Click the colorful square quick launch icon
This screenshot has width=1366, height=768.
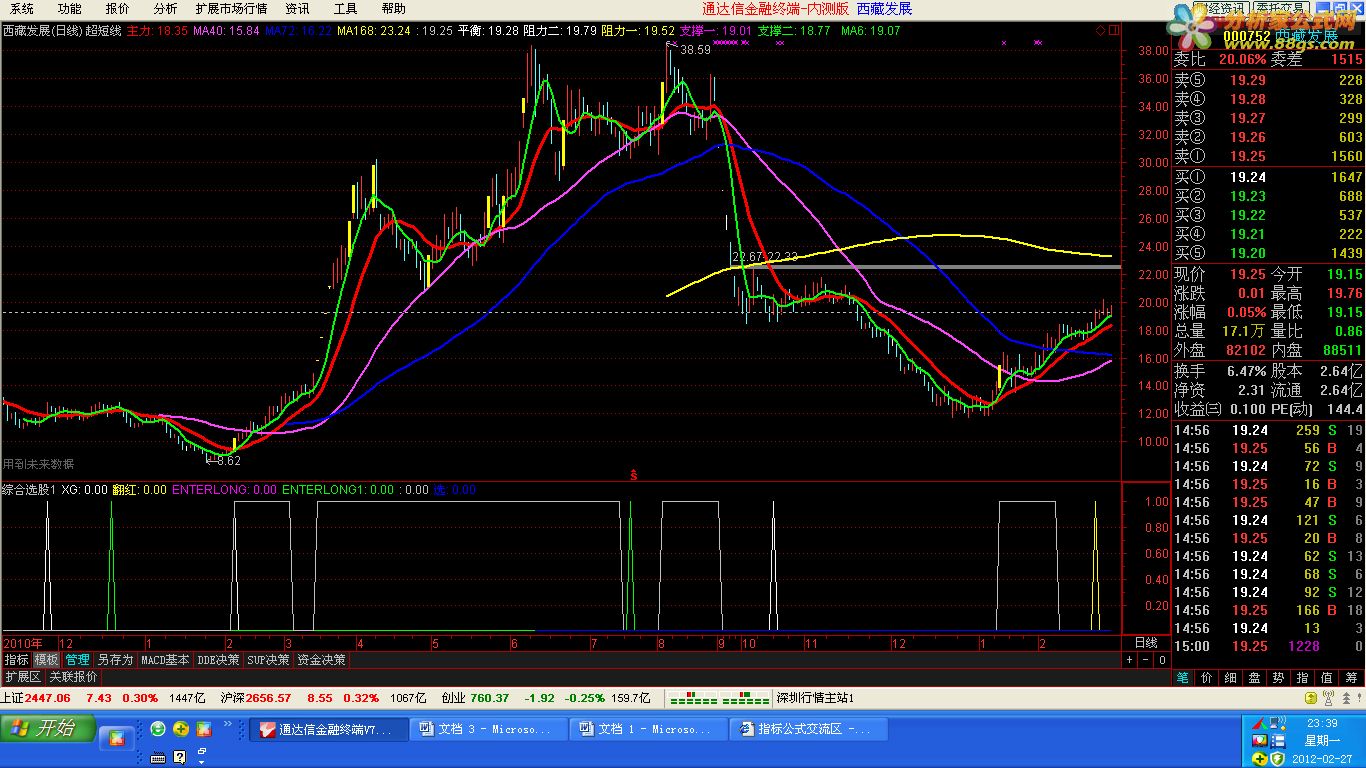tap(203, 729)
